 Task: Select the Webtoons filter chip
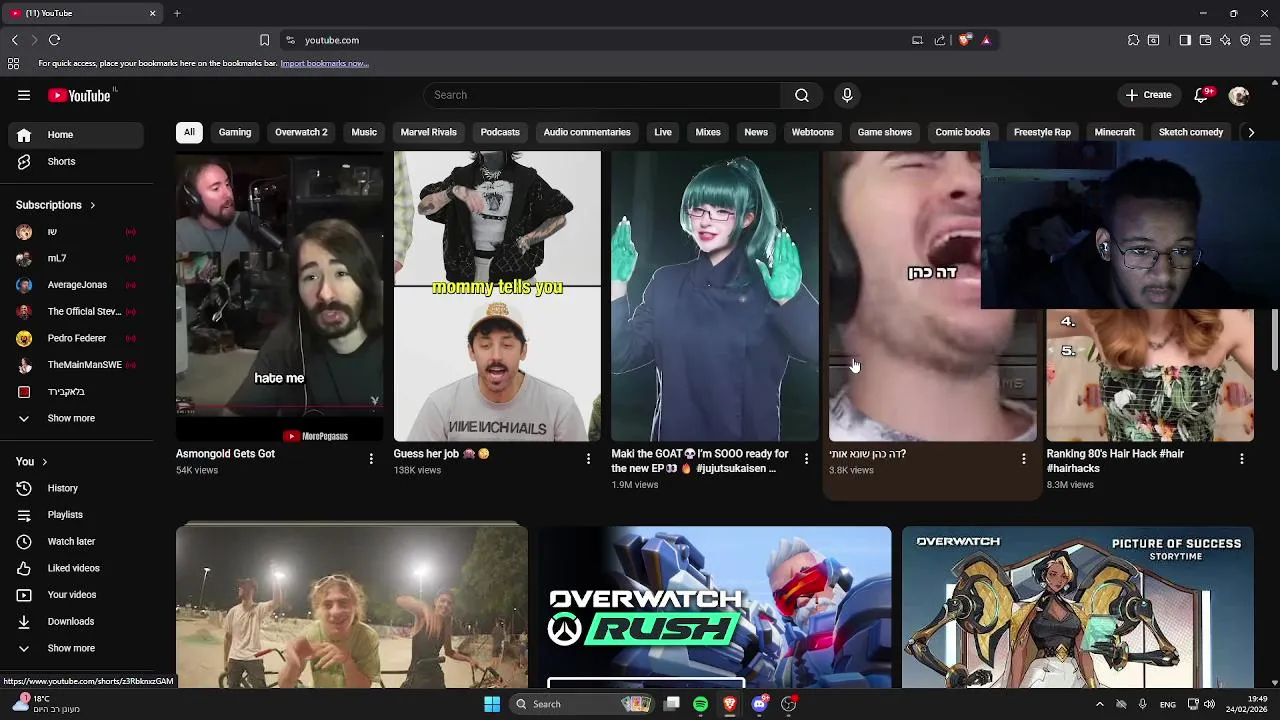(x=812, y=132)
